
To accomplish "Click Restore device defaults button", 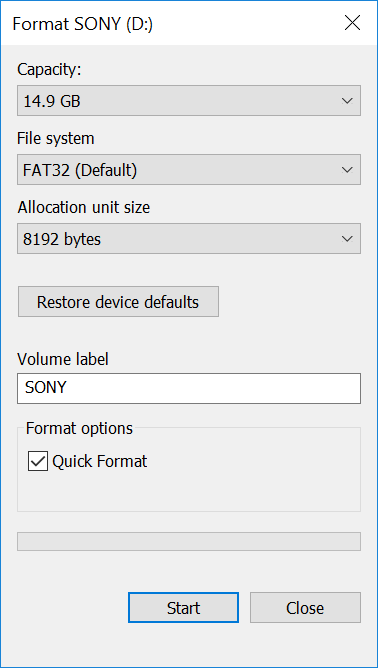I will click(118, 302).
